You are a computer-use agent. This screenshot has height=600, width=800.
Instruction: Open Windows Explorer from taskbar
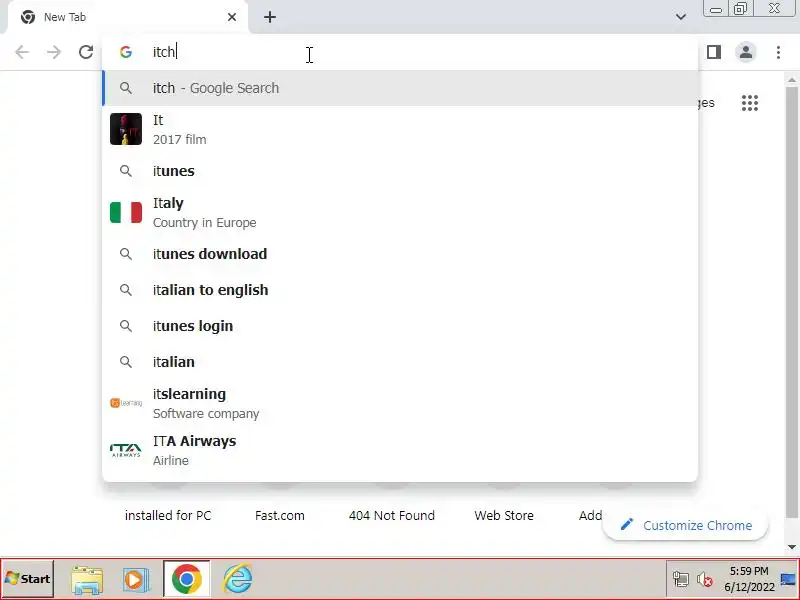pos(87,579)
